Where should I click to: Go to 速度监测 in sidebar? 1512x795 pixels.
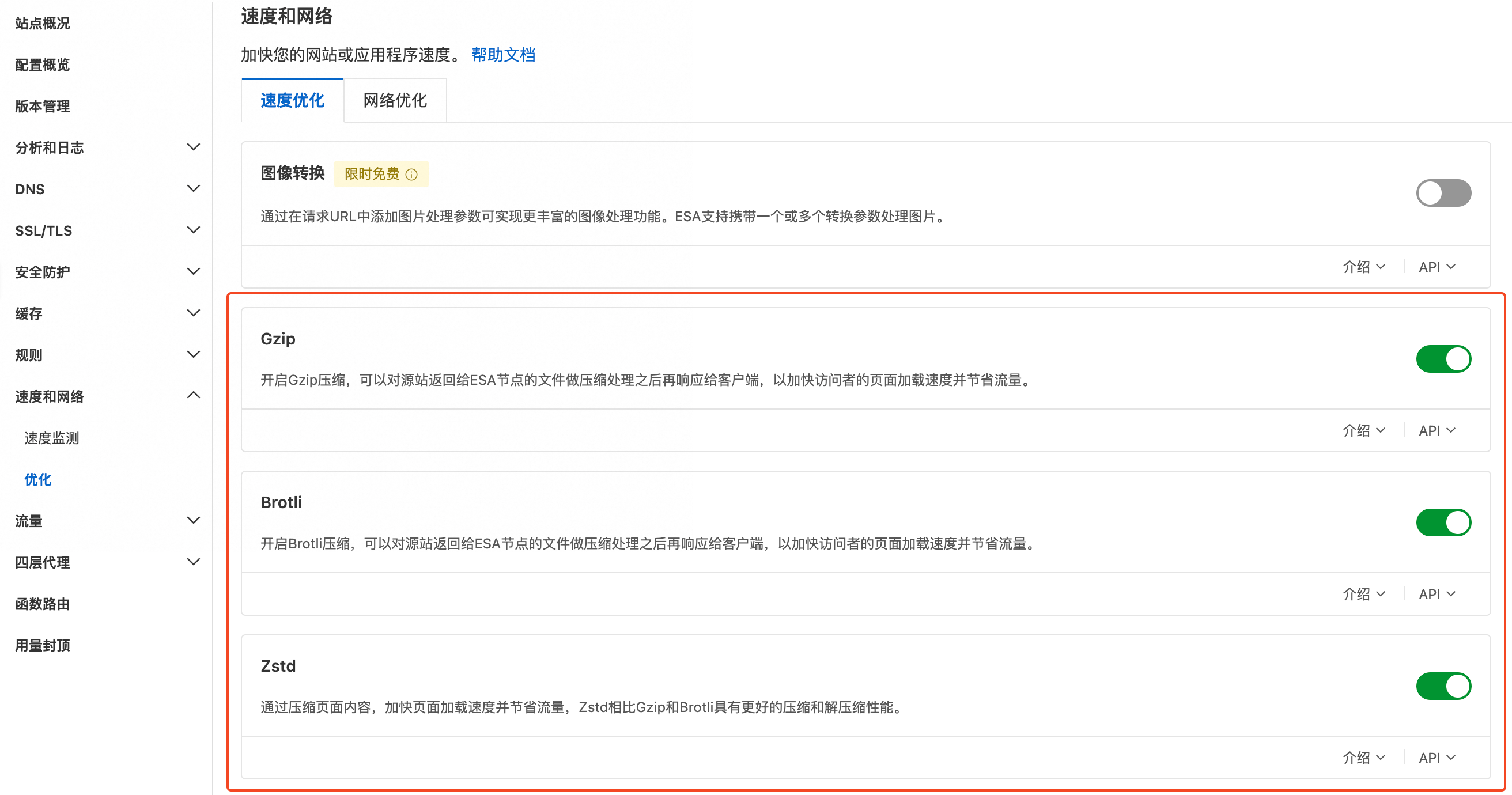(x=52, y=438)
